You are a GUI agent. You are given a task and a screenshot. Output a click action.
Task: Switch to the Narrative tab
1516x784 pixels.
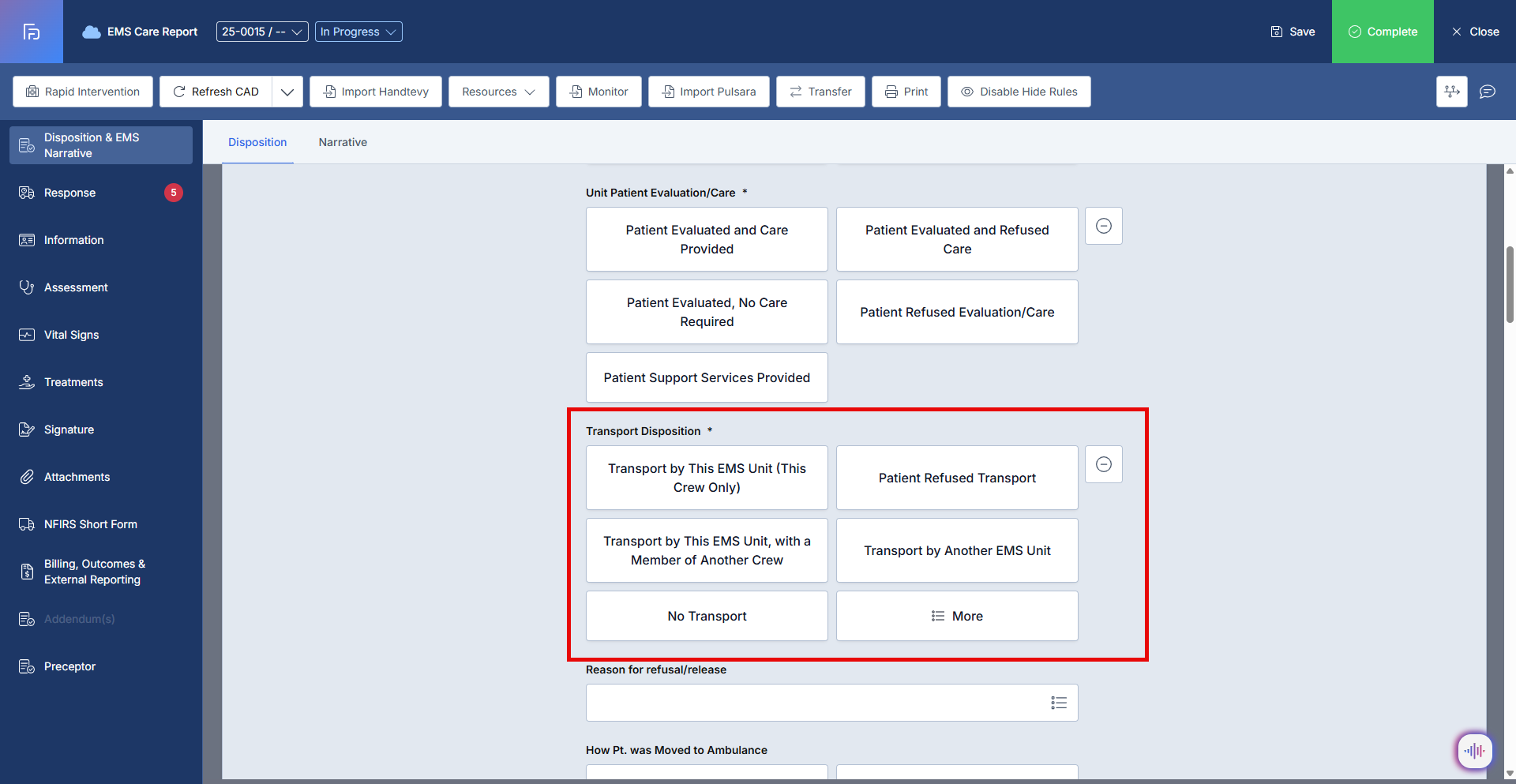pos(343,142)
